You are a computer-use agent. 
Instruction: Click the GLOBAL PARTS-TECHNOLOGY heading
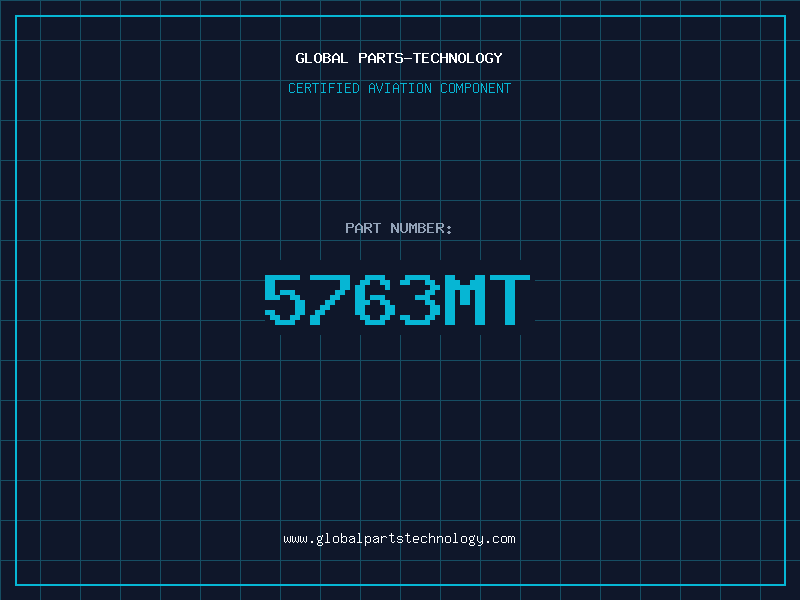coord(399,58)
